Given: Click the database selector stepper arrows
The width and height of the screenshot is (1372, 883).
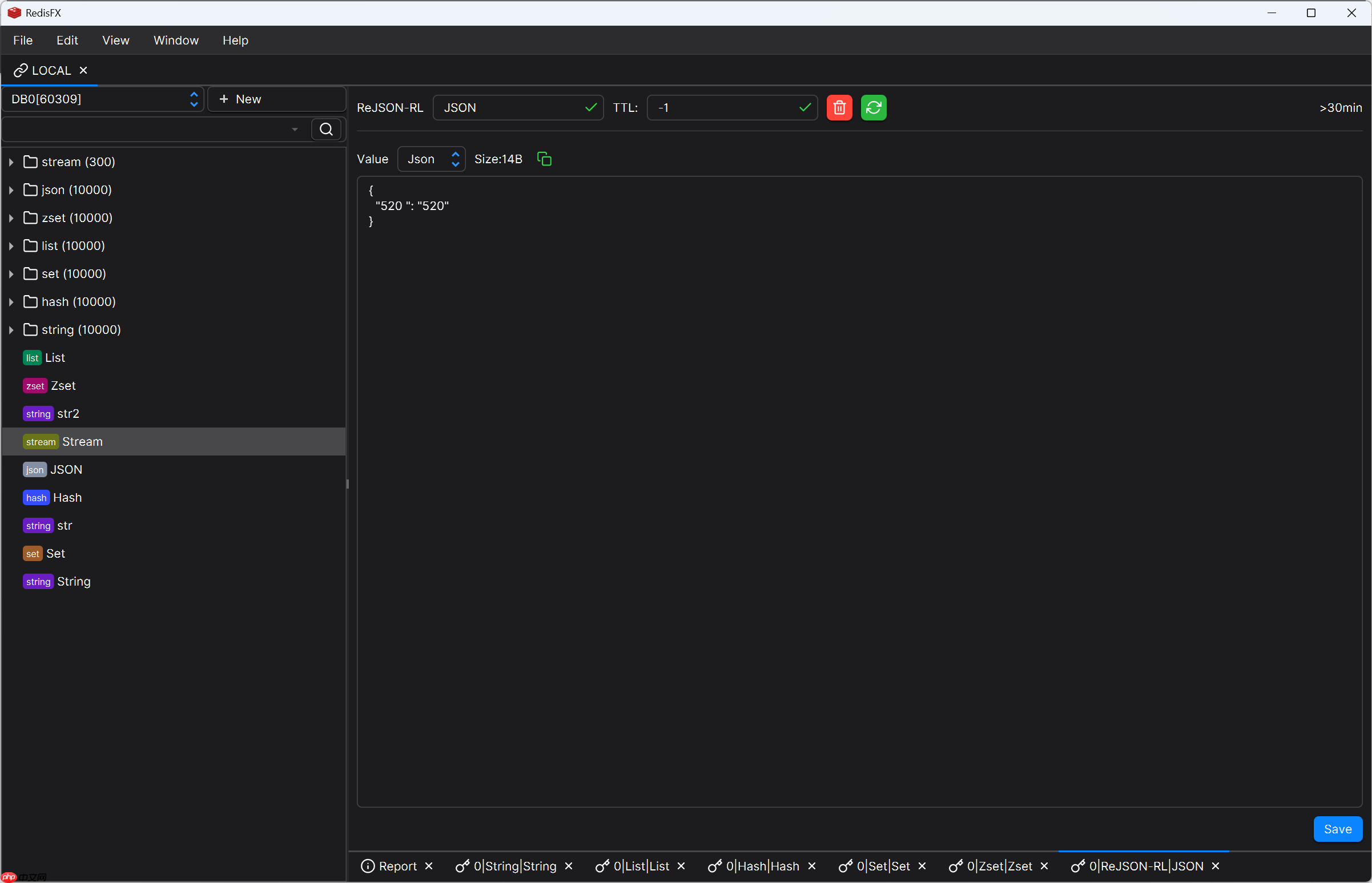Looking at the screenshot, I should [x=194, y=99].
